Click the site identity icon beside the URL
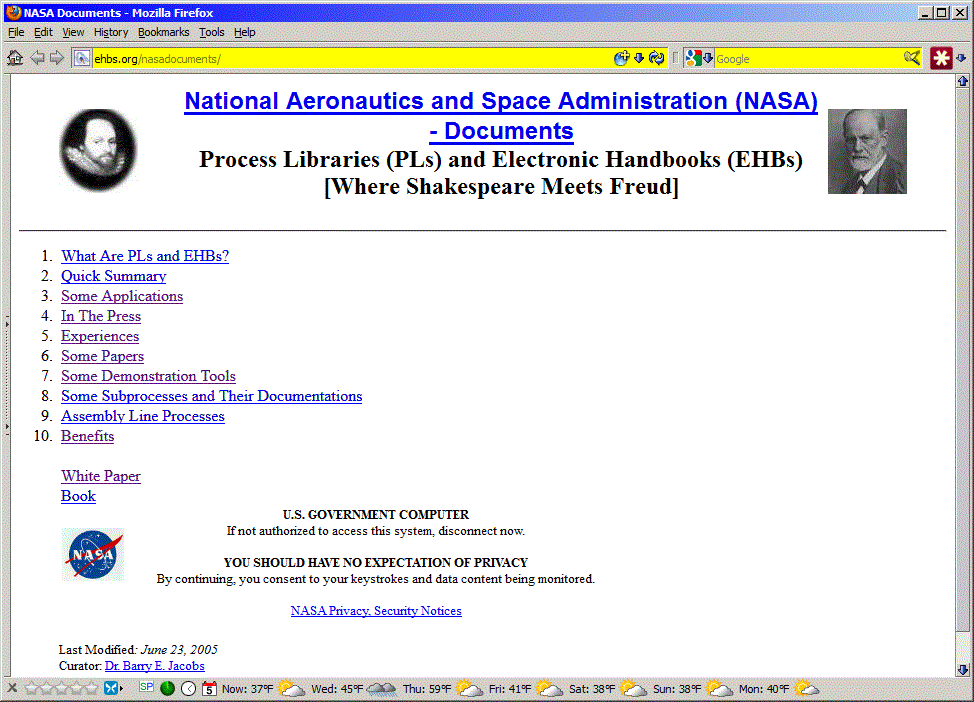Viewport: 974px width, 702px height. click(x=81, y=58)
